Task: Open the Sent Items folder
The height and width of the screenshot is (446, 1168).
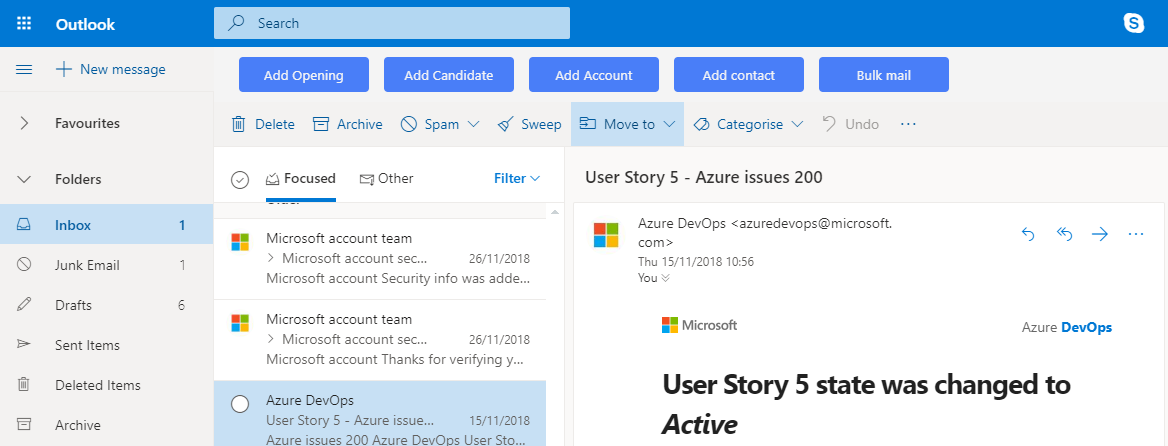Action: [x=107, y=345]
